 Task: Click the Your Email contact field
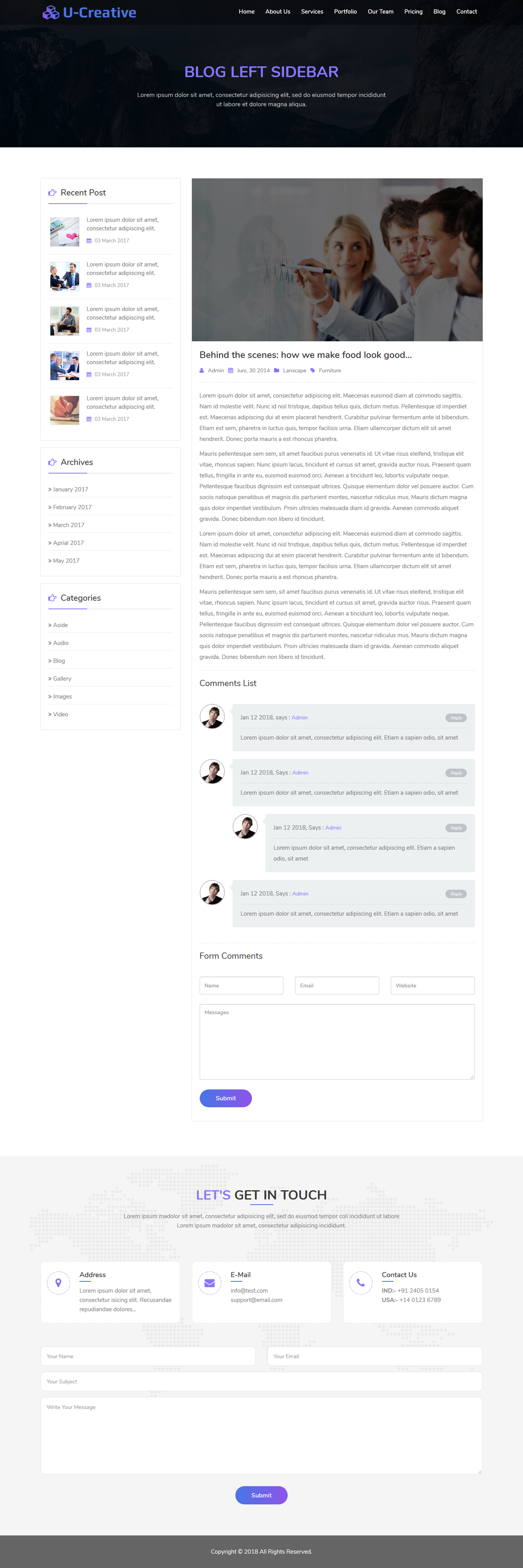[x=375, y=1356]
